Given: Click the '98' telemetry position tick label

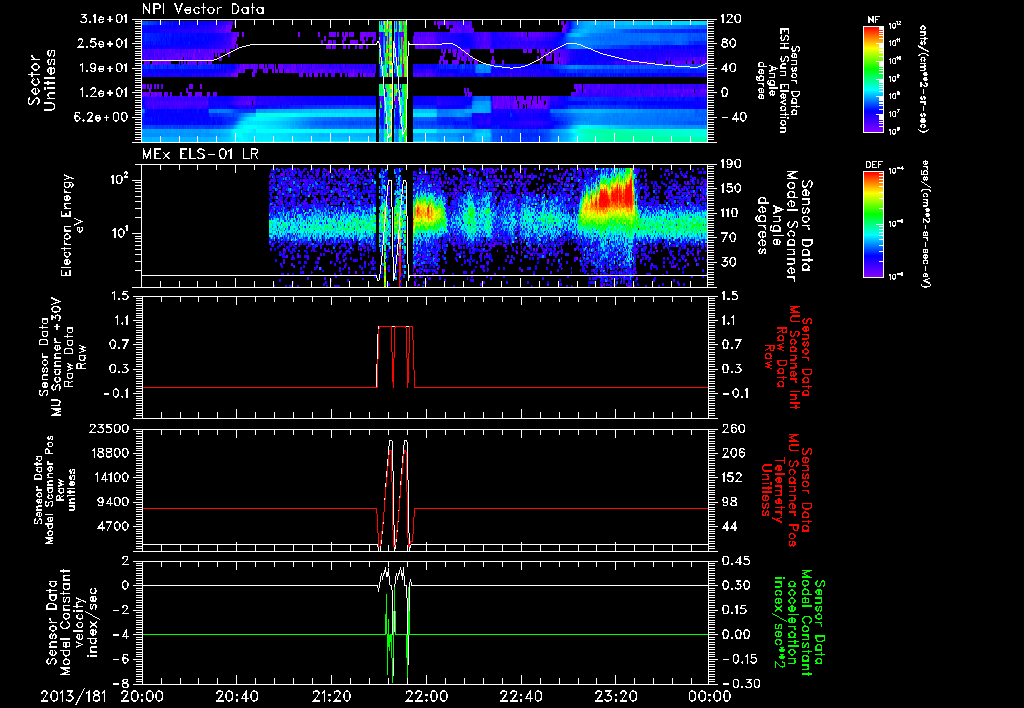Looking at the screenshot, I should tap(728, 502).
